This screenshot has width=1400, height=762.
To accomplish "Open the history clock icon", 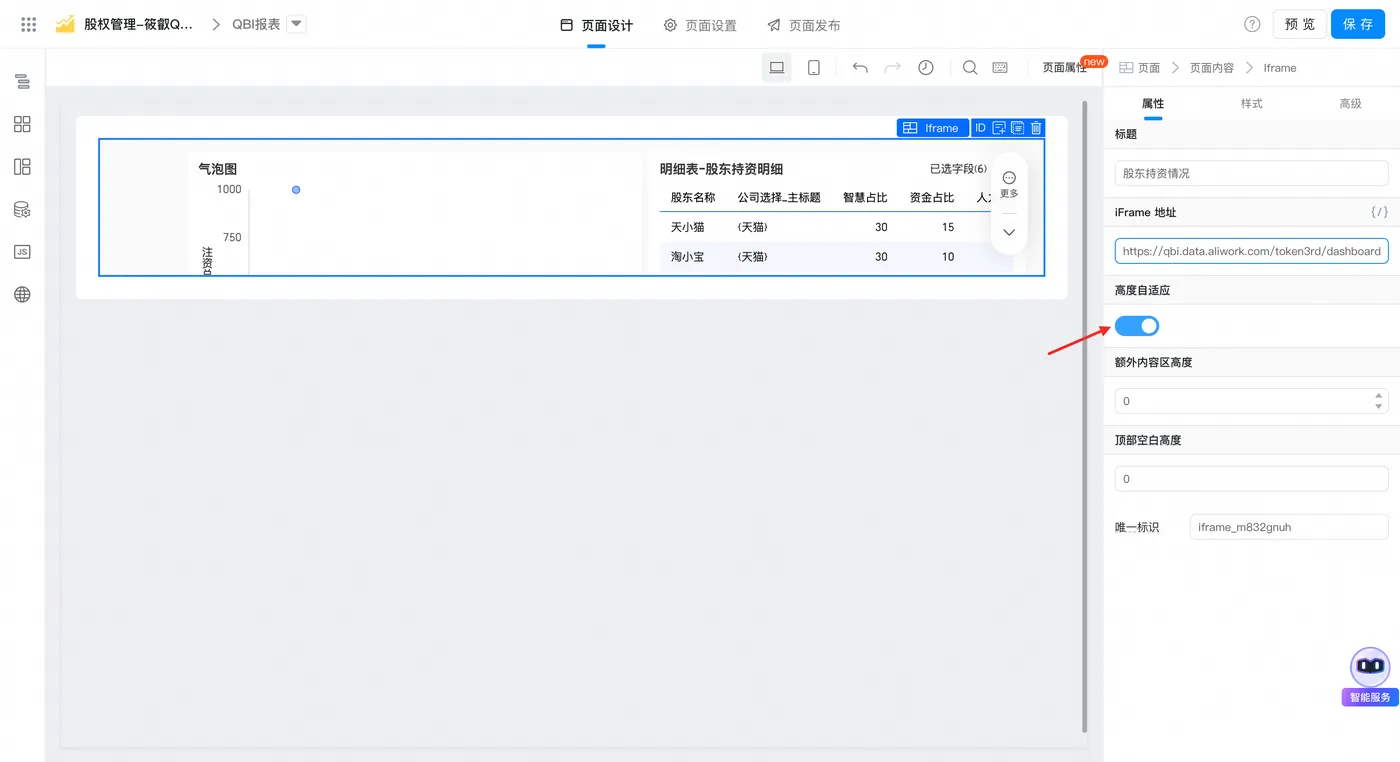I will click(x=926, y=67).
